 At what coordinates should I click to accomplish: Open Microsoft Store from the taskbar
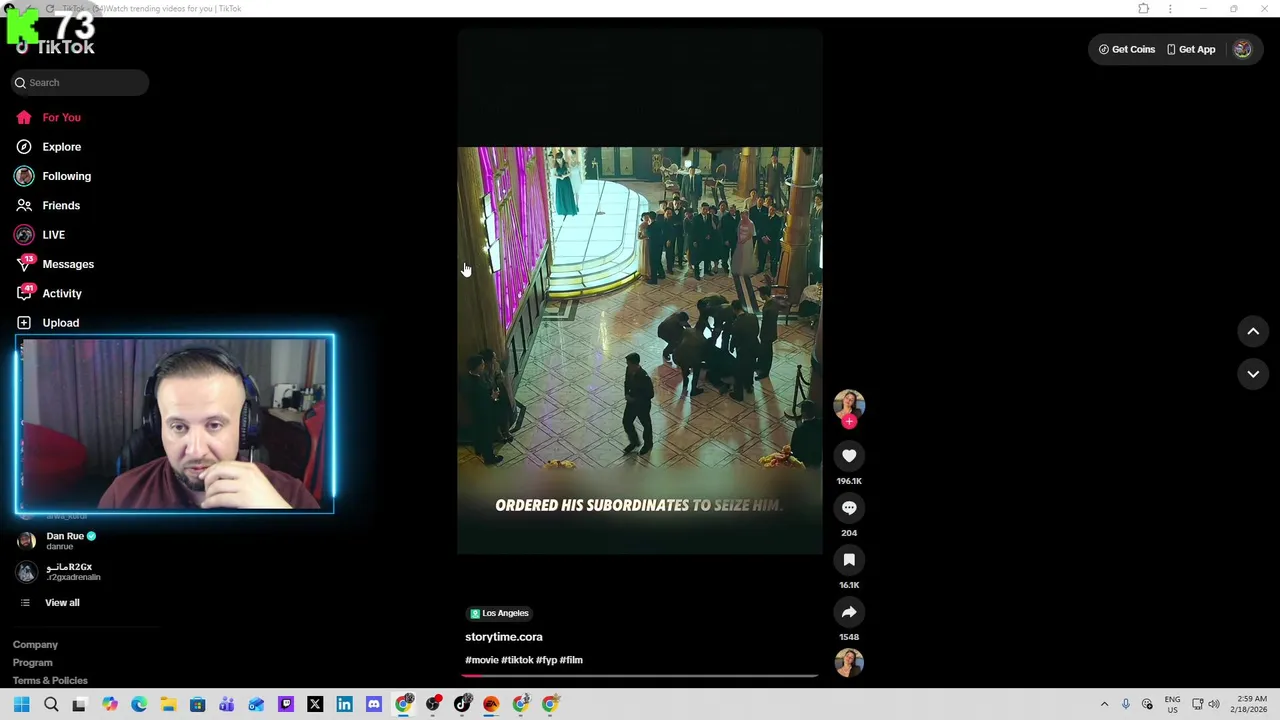coord(197,705)
